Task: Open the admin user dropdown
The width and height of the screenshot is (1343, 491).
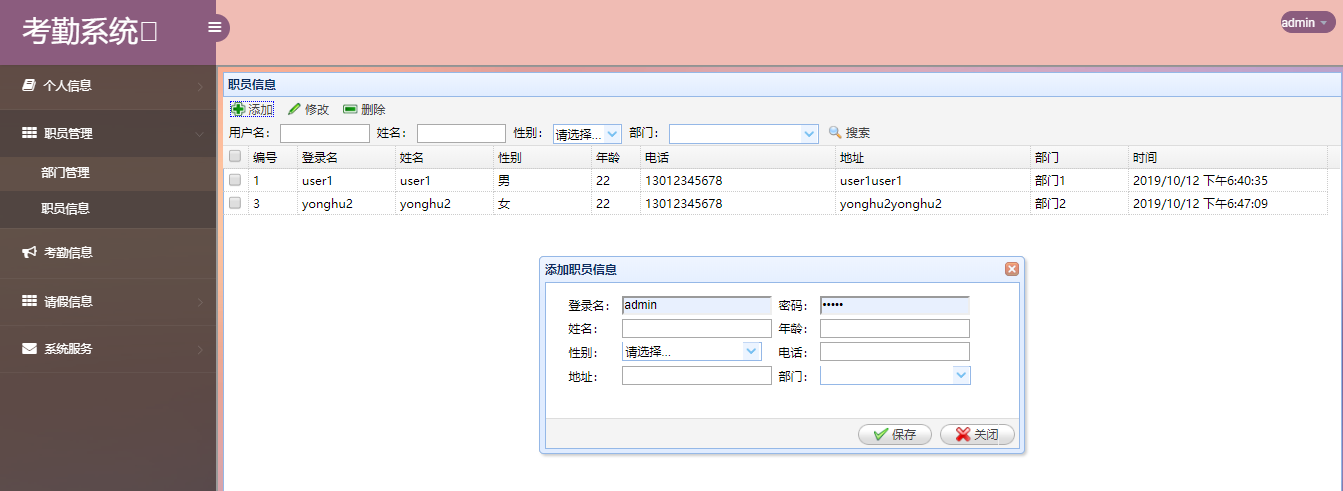Action: [1308, 22]
